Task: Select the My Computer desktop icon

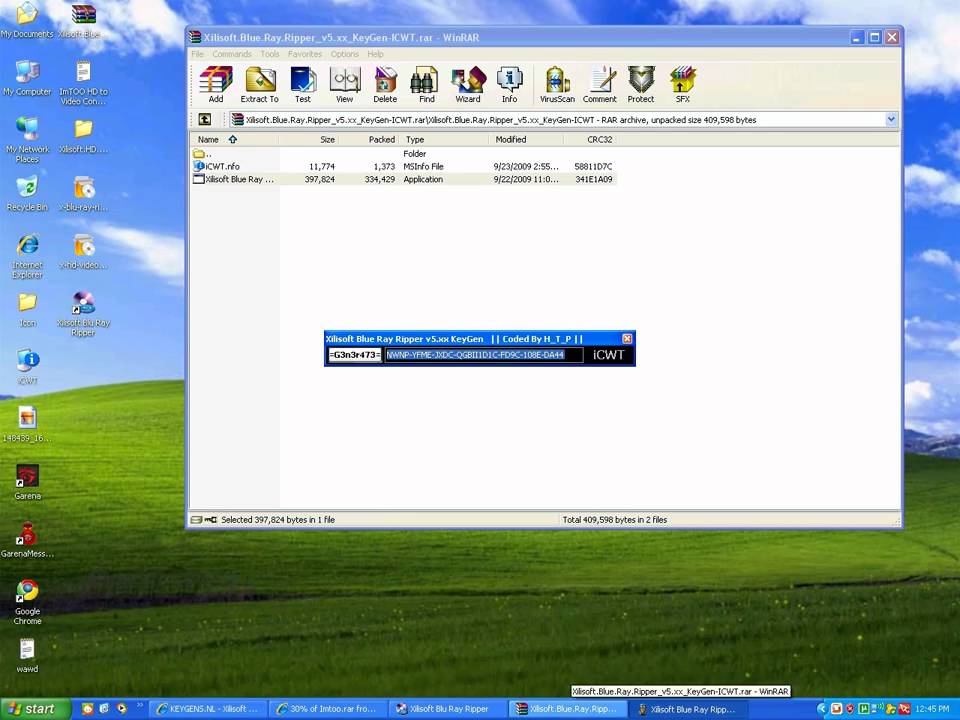Action: (27, 78)
